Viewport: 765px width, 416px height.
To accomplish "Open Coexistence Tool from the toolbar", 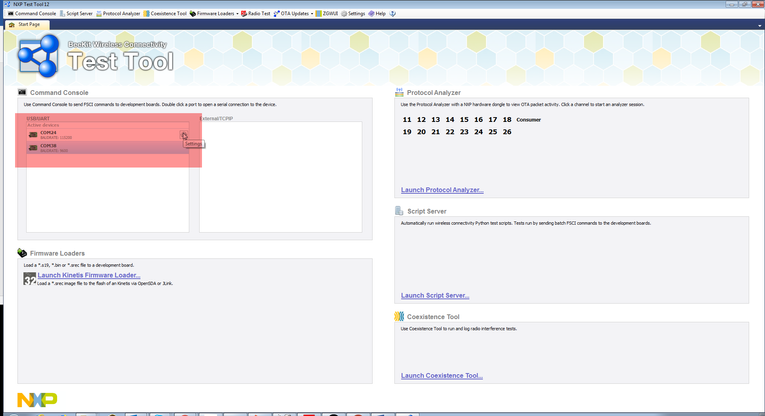I will (165, 14).
